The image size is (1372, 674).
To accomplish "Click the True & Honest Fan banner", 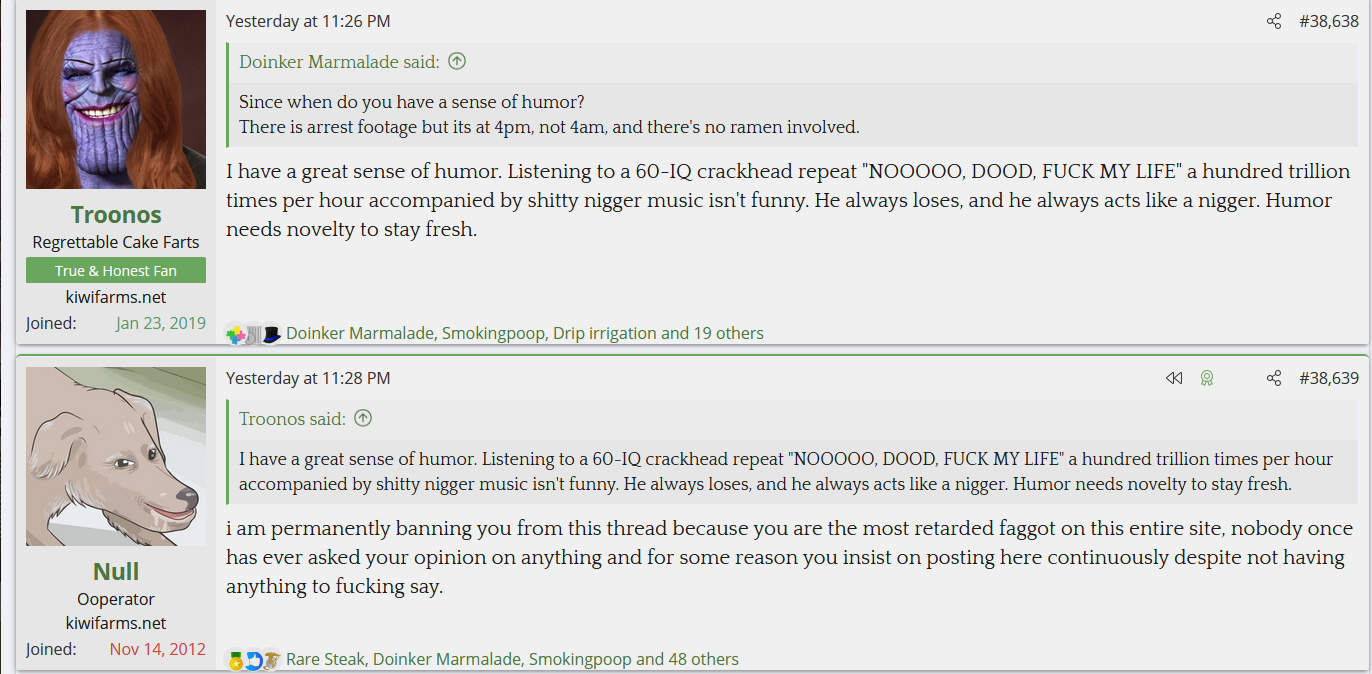I will pos(116,270).
